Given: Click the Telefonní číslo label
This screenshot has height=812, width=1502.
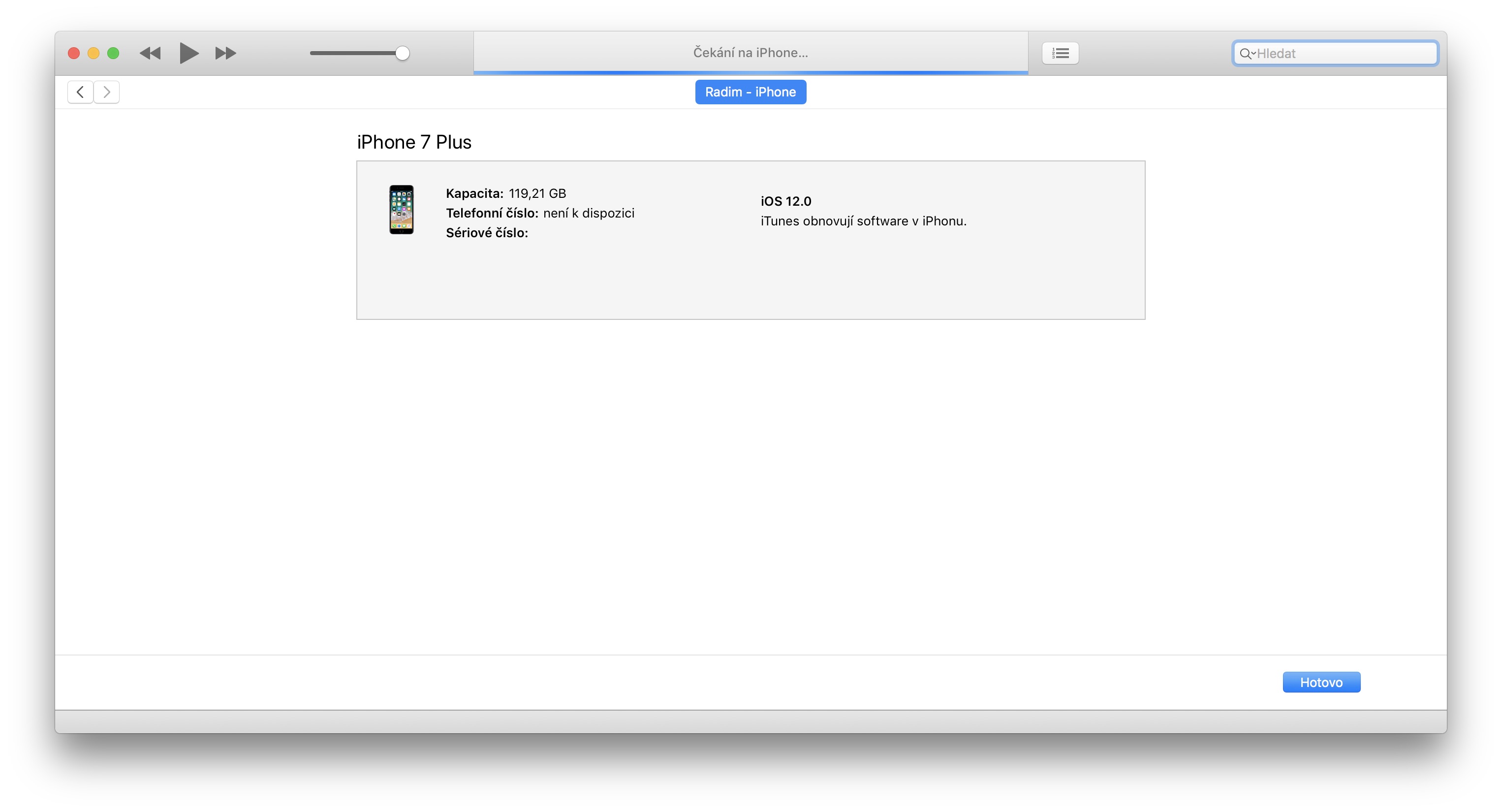Looking at the screenshot, I should tap(492, 214).
